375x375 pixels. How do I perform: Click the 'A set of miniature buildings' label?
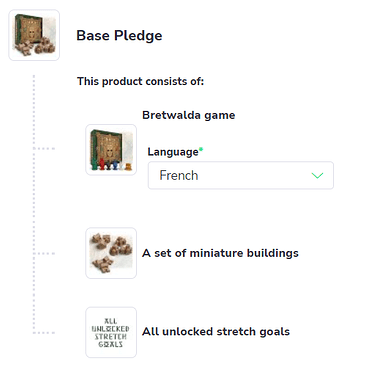[x=220, y=253]
